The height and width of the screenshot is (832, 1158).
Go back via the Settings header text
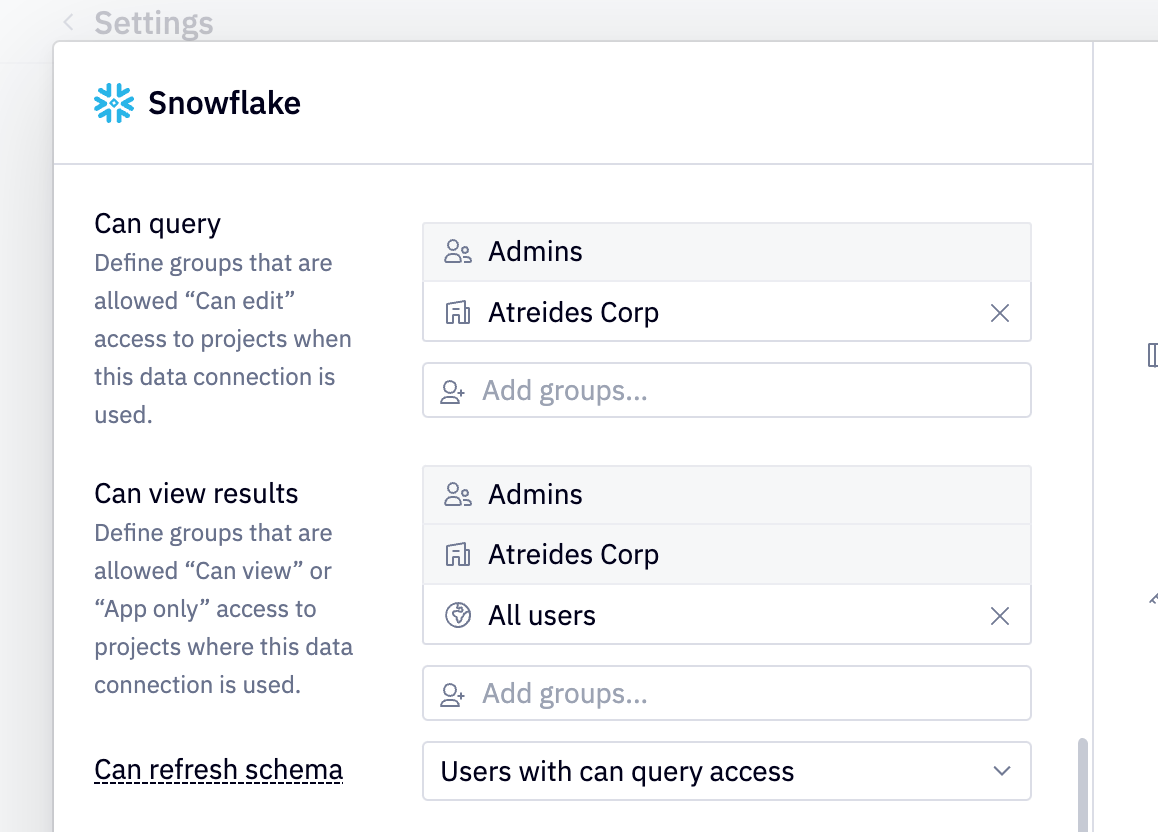(153, 23)
